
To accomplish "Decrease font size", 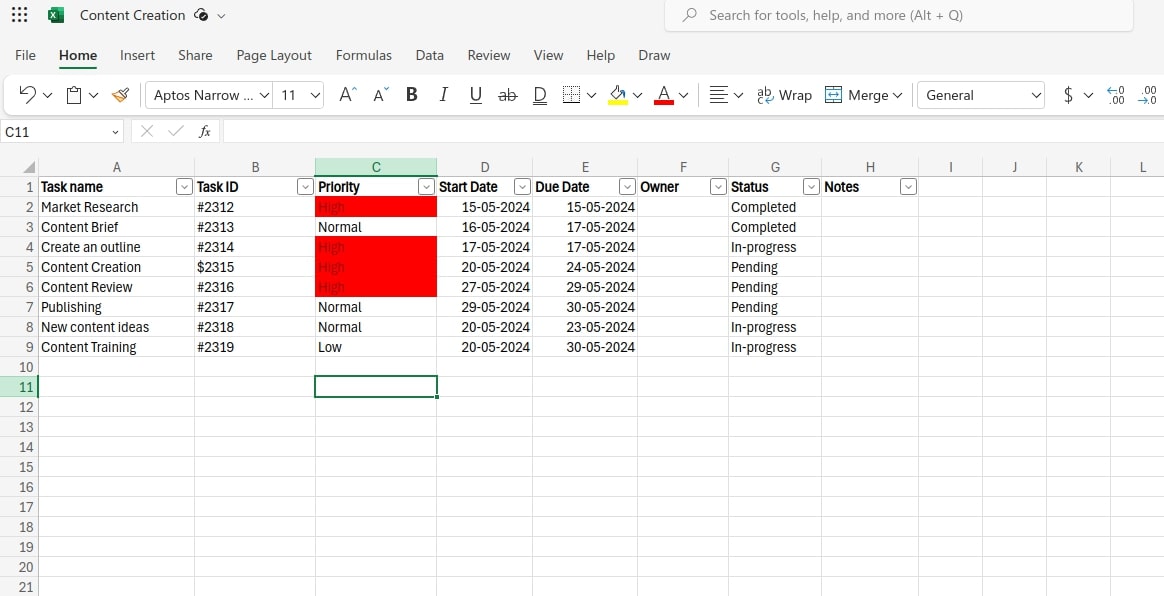I will click(x=381, y=95).
